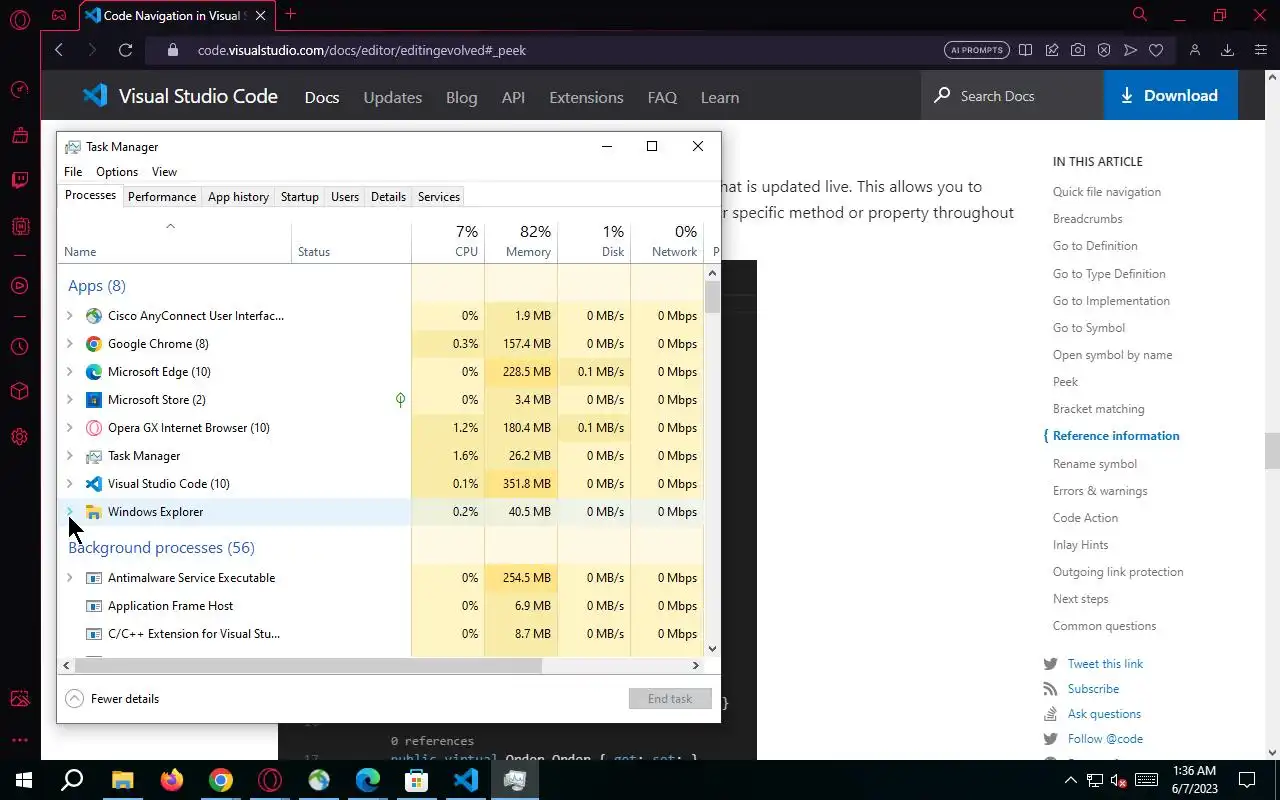Screen dimensions: 1280x800
Task: Open History clock icon in Opera sidebar
Action: 19,347
